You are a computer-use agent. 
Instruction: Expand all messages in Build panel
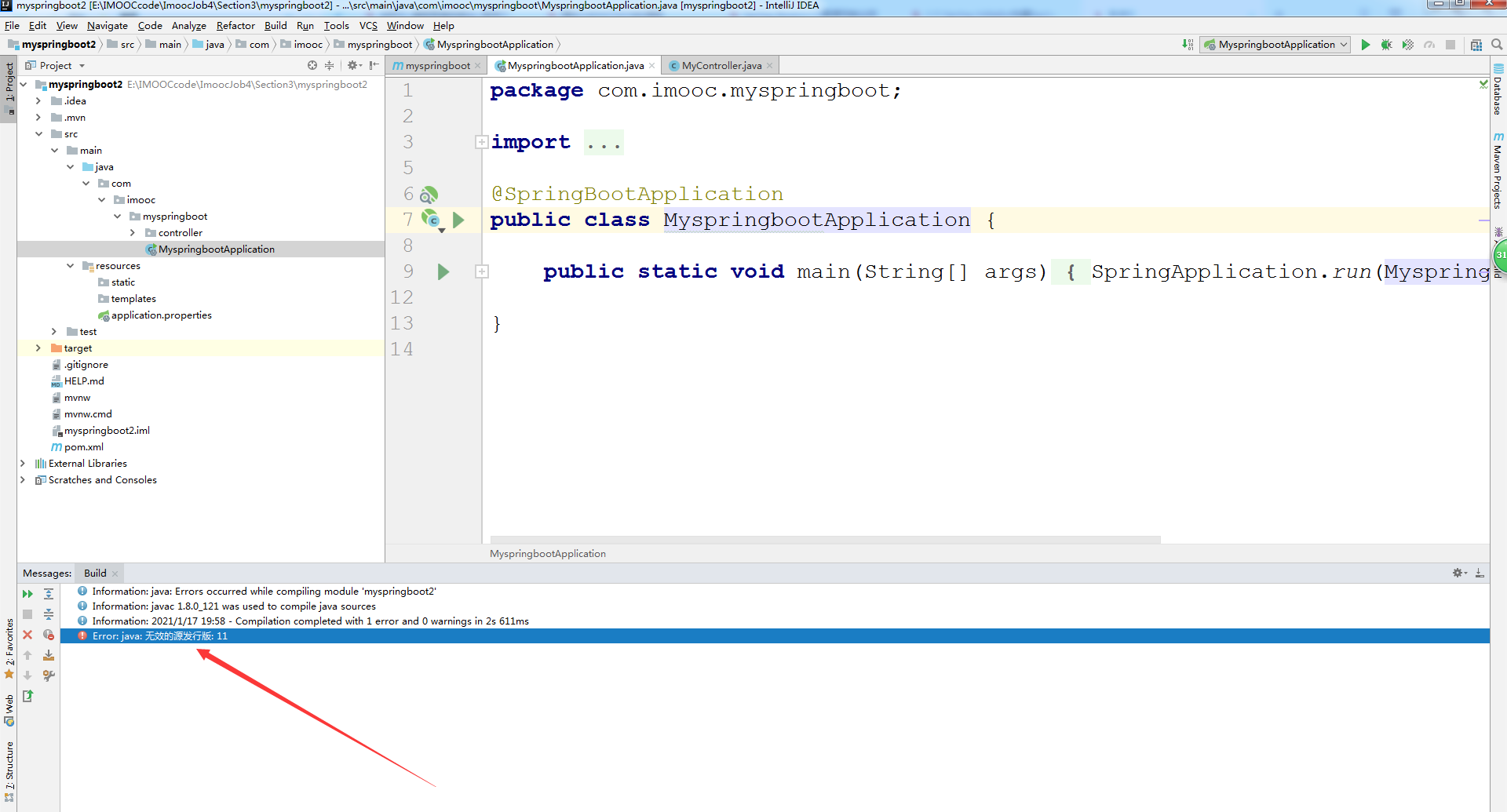49,594
